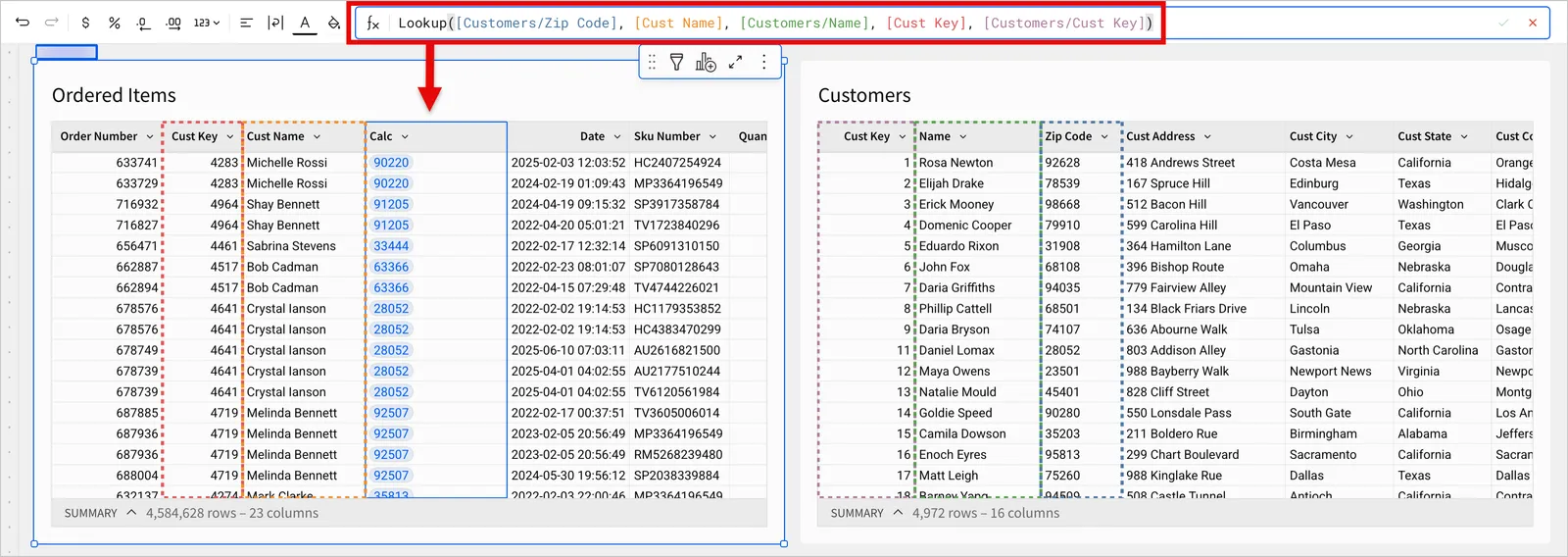
Task: Open filter for Ordered Items table
Action: click(676, 63)
